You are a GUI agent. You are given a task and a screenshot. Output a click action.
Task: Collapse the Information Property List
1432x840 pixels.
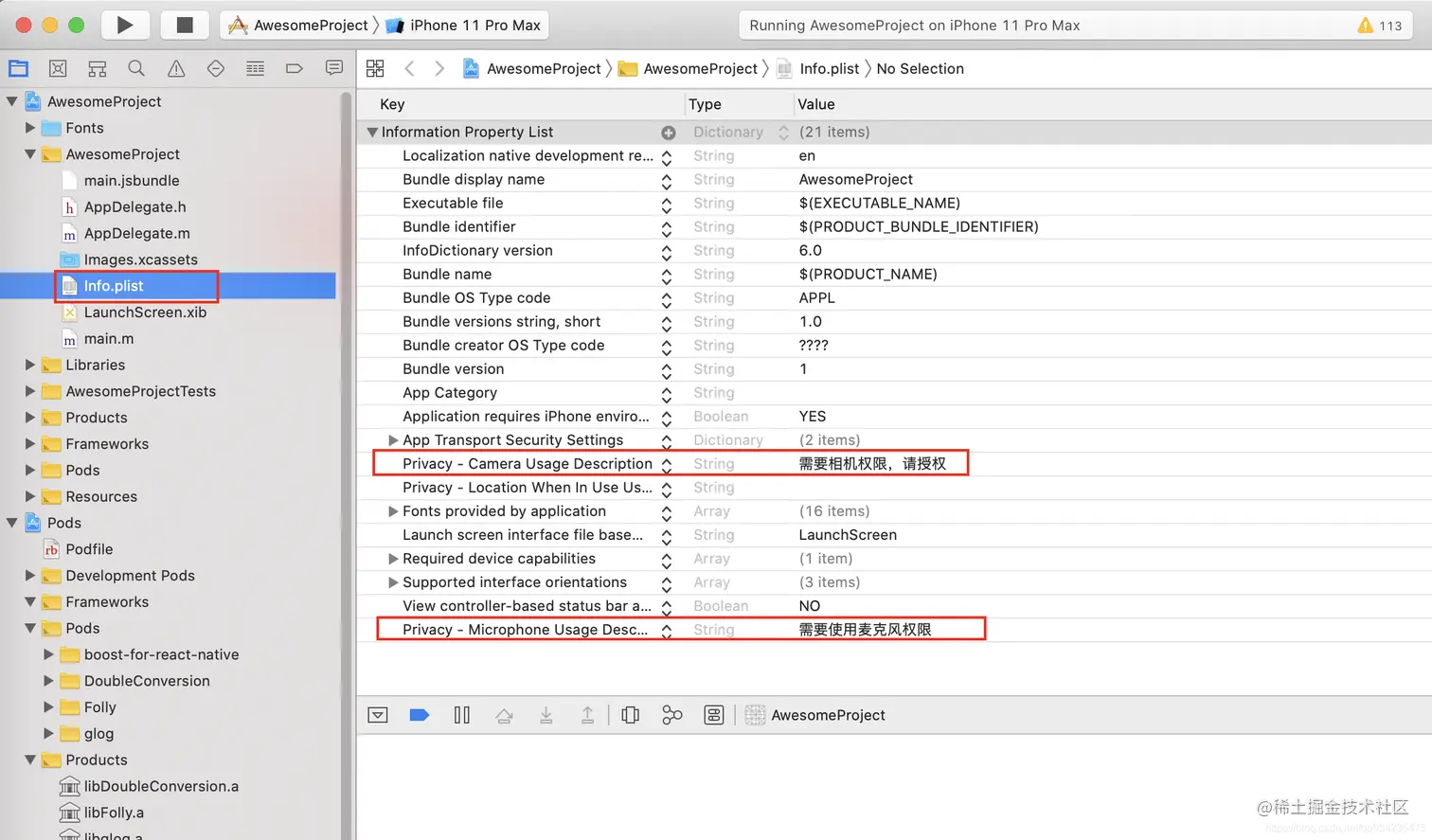point(371,132)
